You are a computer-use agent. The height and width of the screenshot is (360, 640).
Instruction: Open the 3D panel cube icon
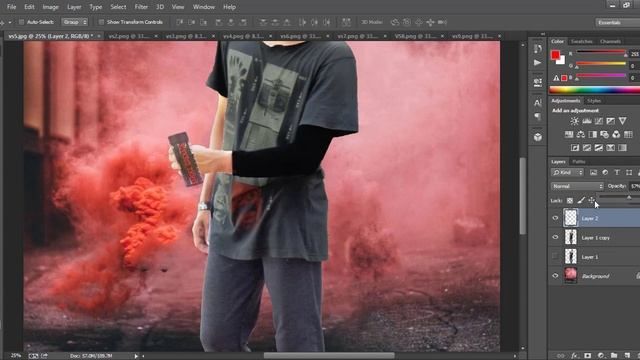pyautogui.click(x=538, y=137)
